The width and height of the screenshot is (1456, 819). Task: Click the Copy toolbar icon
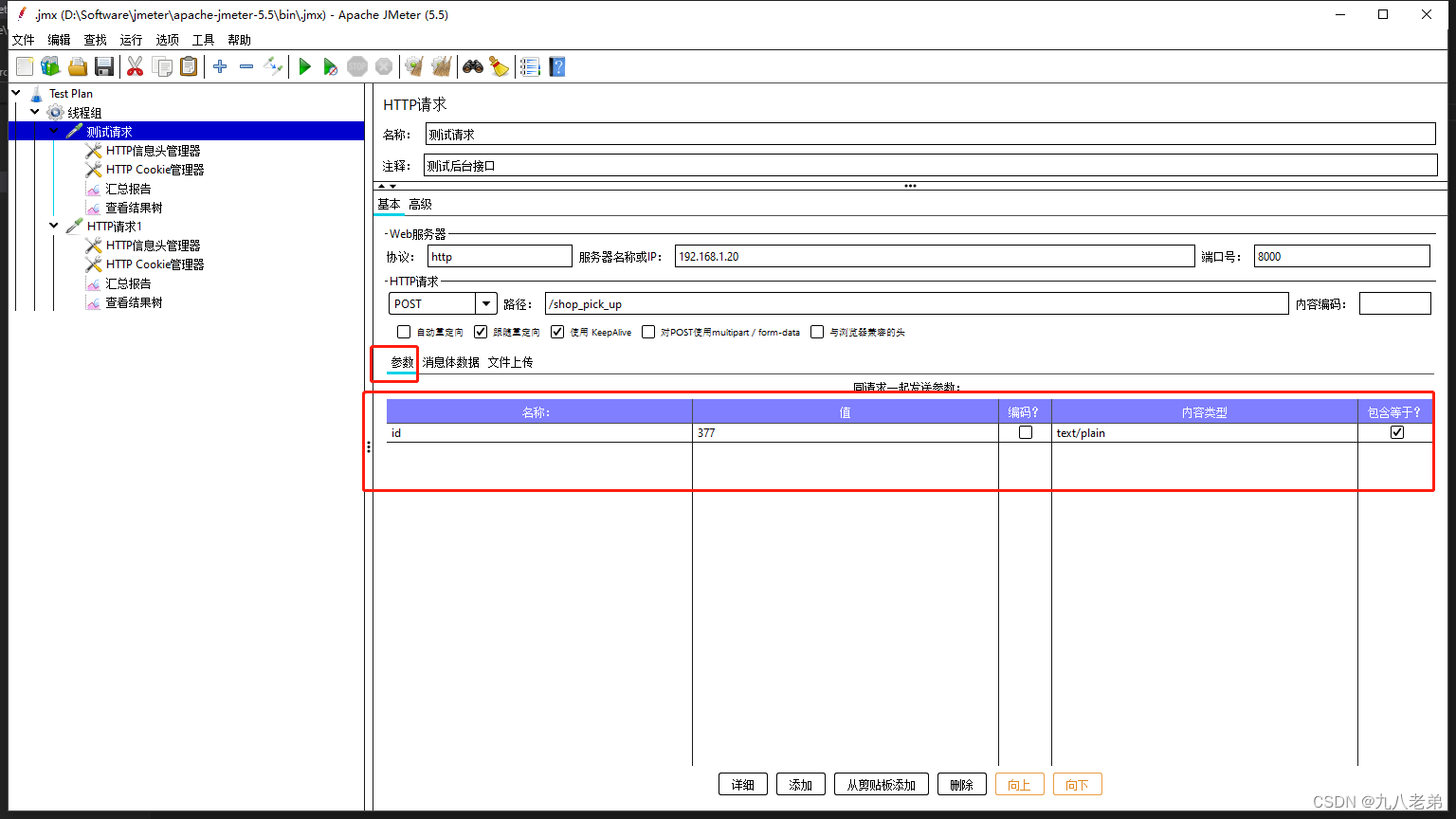pos(163,66)
